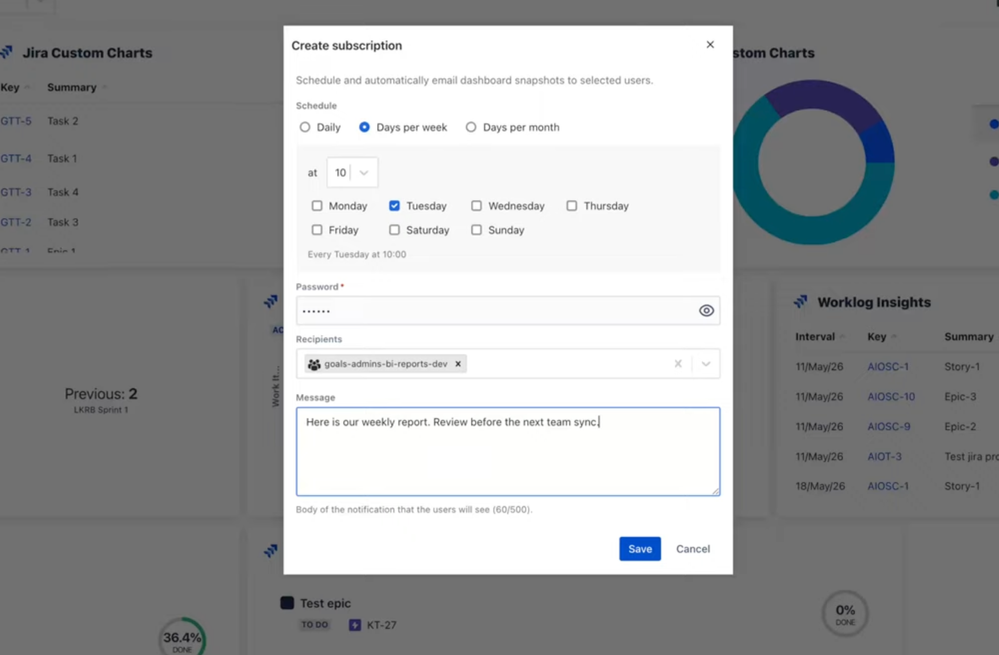This screenshot has height=655, width=999.
Task: Choose Days per month schedule
Action: (471, 127)
